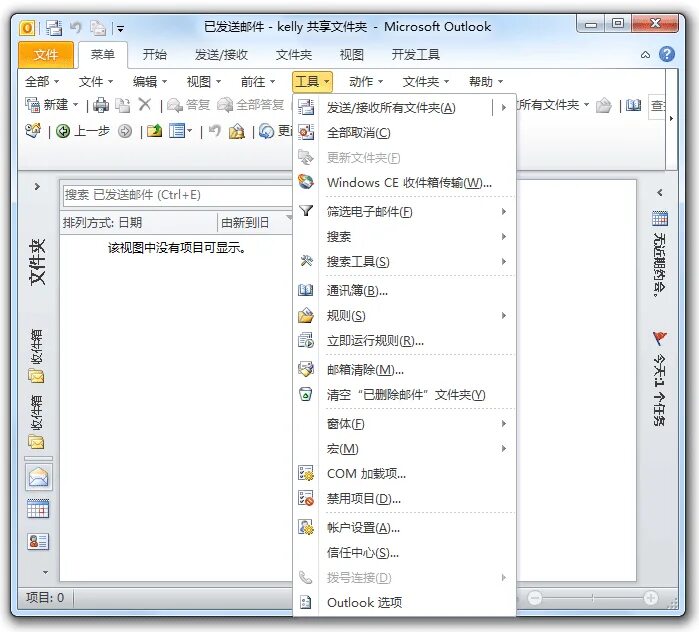Open the 全部 dropdown menu
Image resolution: width=699 pixels, height=632 pixels.
pyautogui.click(x=41, y=82)
